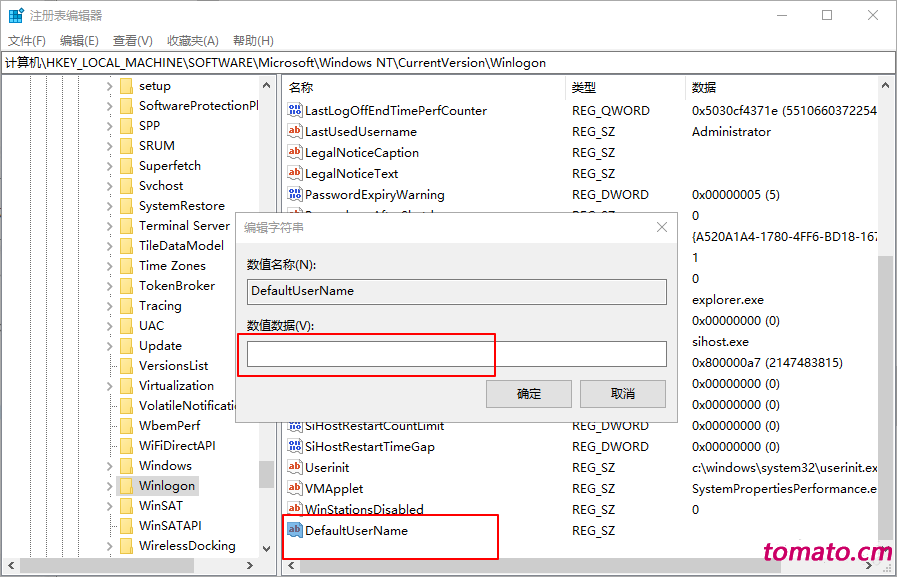Click the Administrator data value

coord(731,132)
